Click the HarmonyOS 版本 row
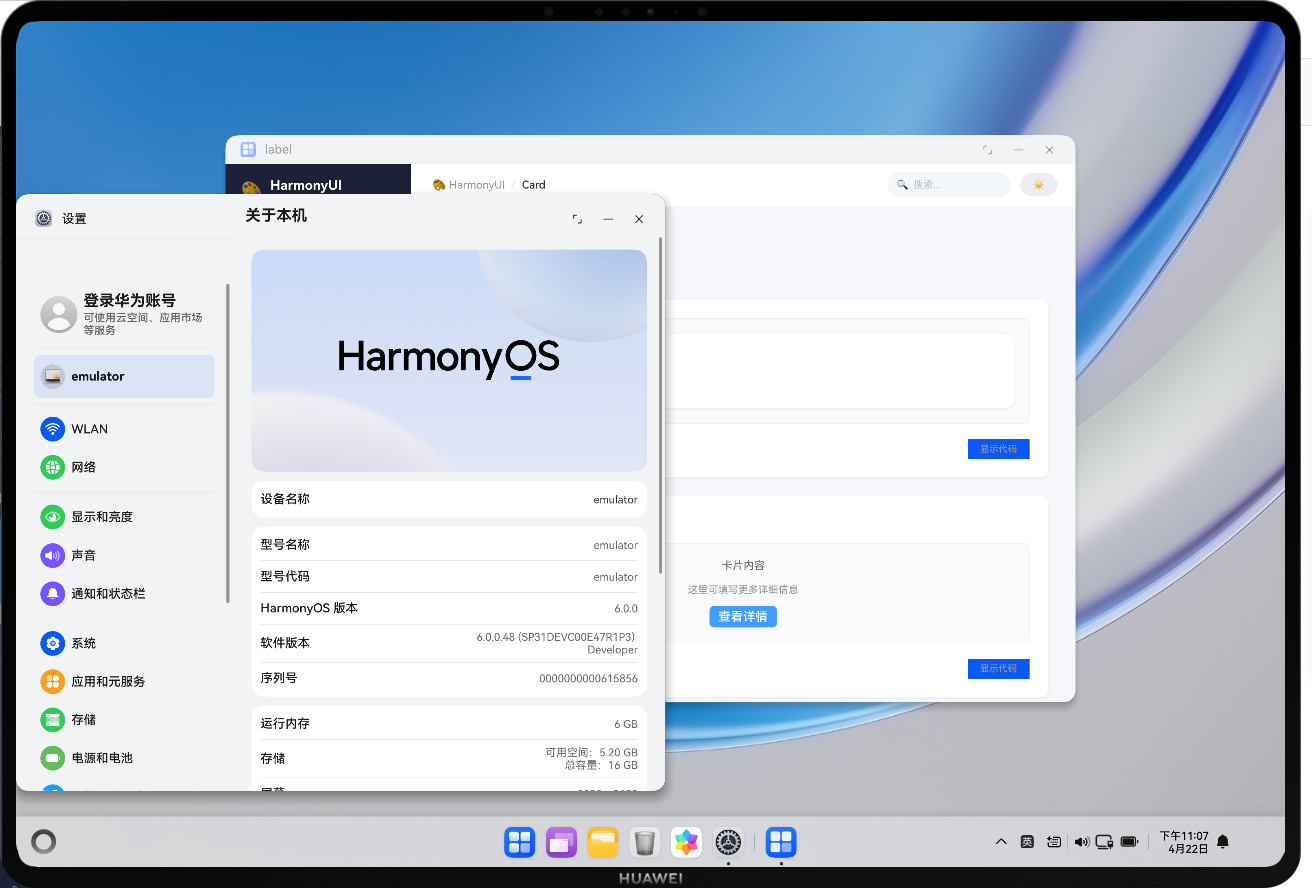 click(x=449, y=608)
